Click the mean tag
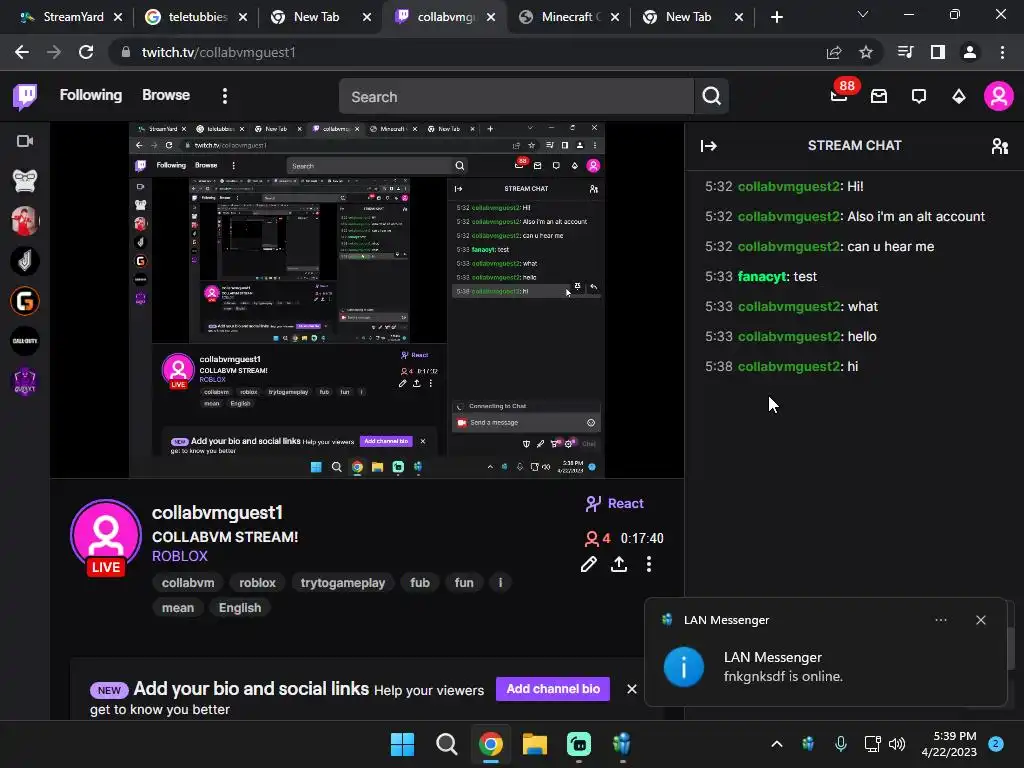Image resolution: width=1024 pixels, height=768 pixels. coord(178,607)
